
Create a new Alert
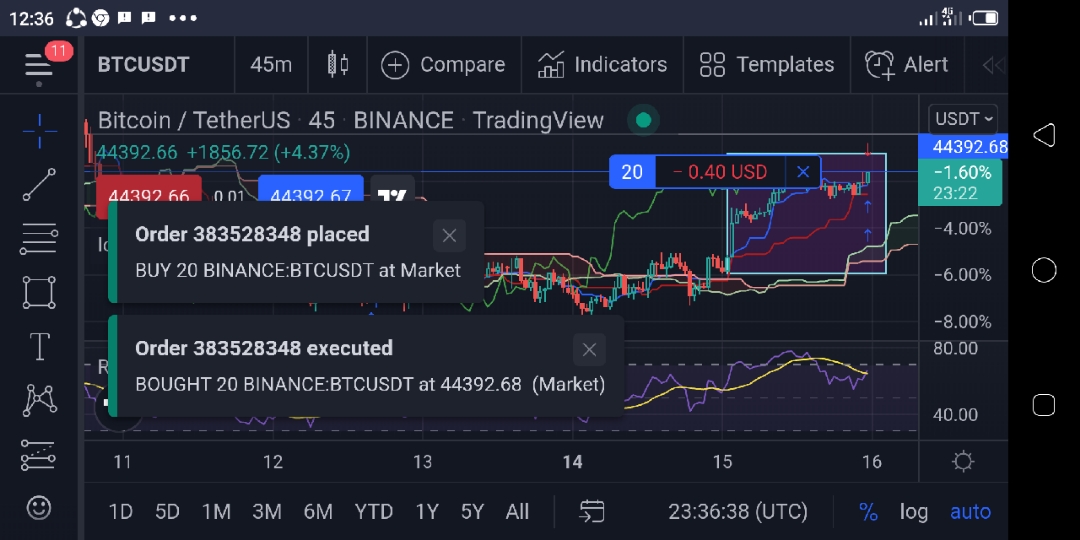tap(906, 65)
